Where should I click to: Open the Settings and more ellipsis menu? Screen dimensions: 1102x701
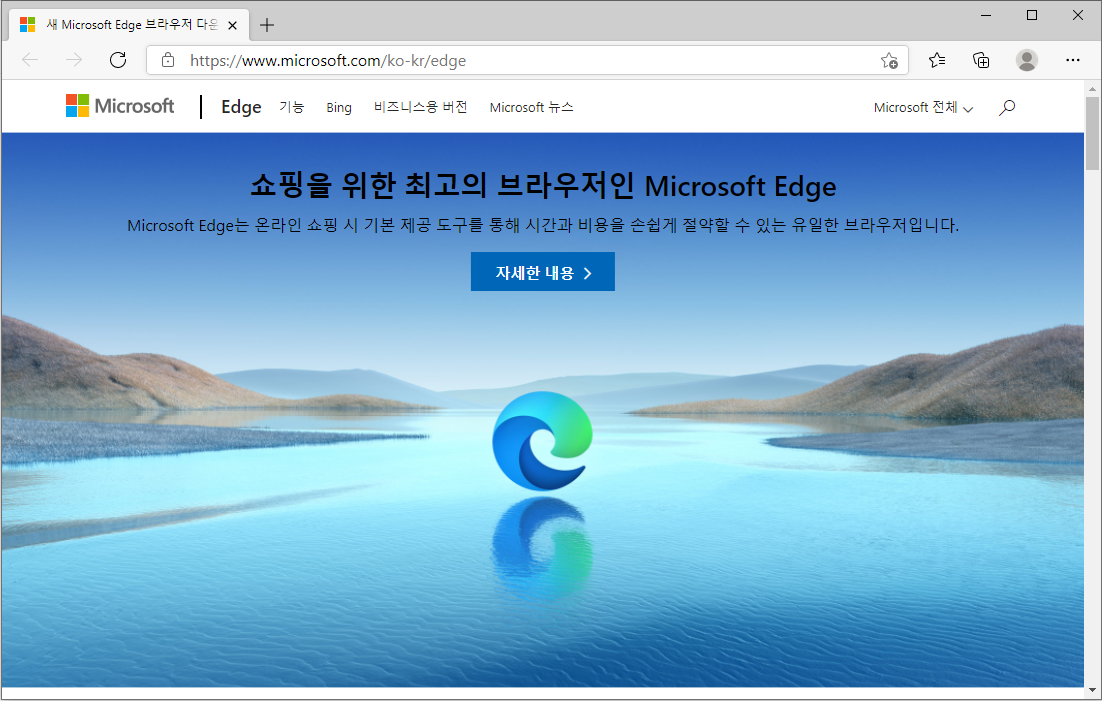[x=1072, y=60]
